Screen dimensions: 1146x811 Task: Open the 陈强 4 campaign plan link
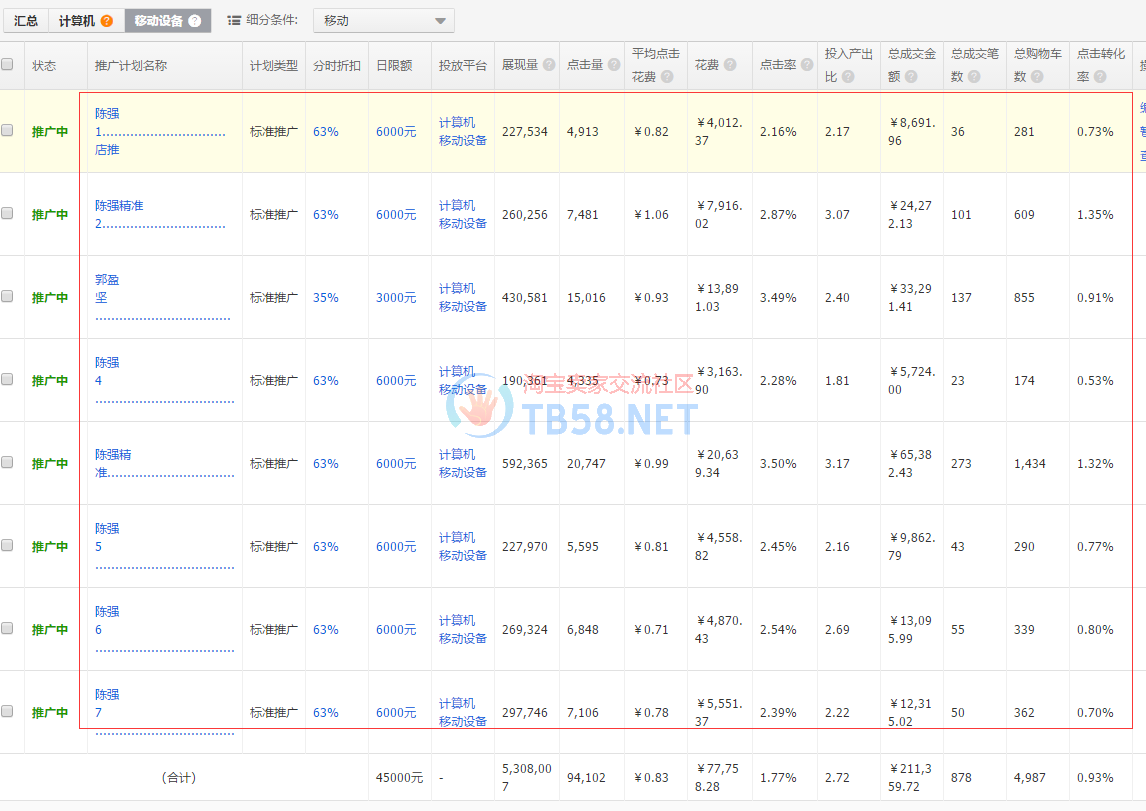click(x=107, y=371)
